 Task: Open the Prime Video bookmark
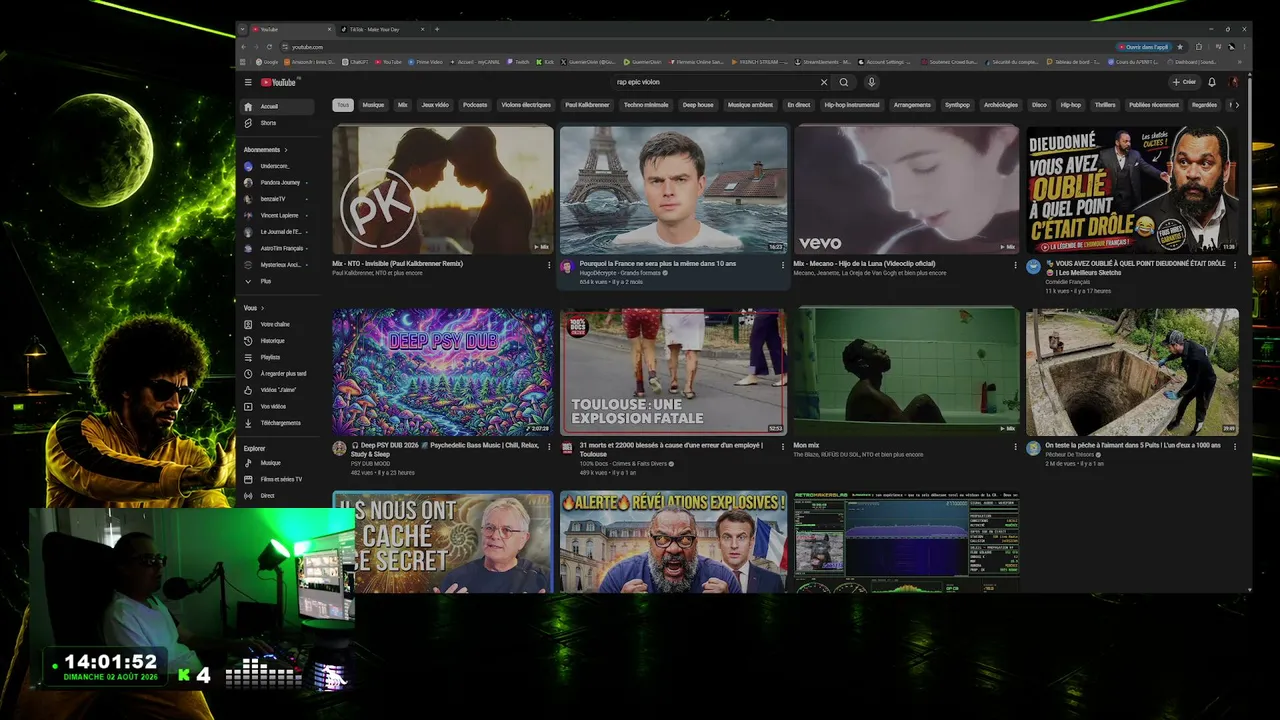[426, 62]
